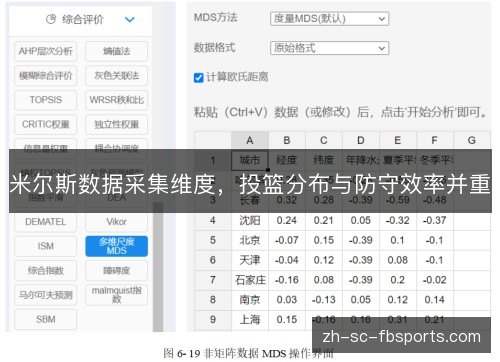Click the 城市 header cell
The height and width of the screenshot is (362, 500).
click(x=250, y=160)
